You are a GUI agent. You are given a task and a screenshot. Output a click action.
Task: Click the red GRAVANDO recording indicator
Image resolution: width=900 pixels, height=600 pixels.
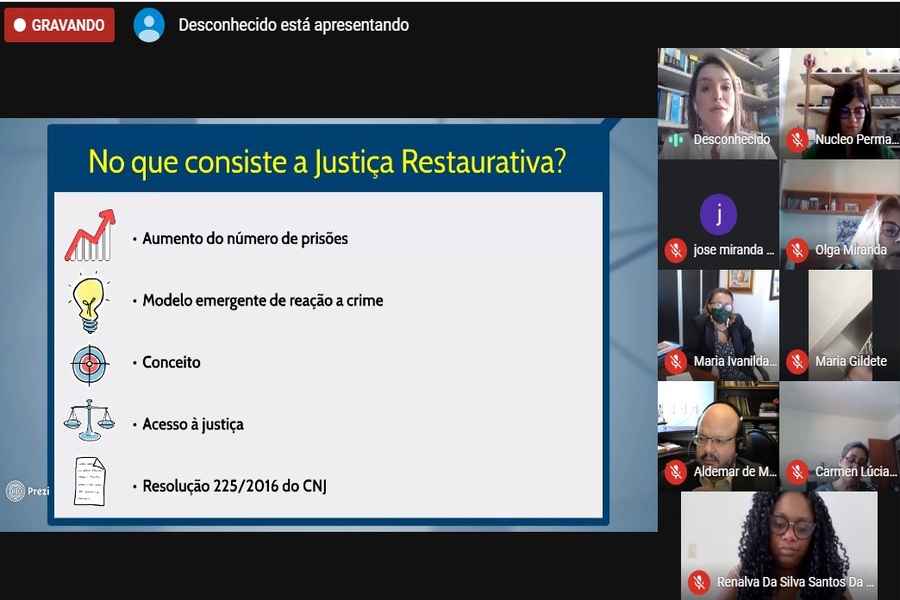pyautogui.click(x=59, y=25)
